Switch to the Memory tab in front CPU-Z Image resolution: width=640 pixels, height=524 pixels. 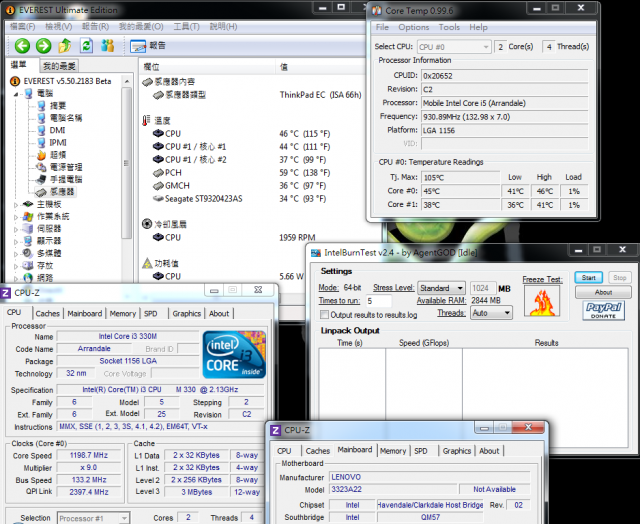click(393, 451)
